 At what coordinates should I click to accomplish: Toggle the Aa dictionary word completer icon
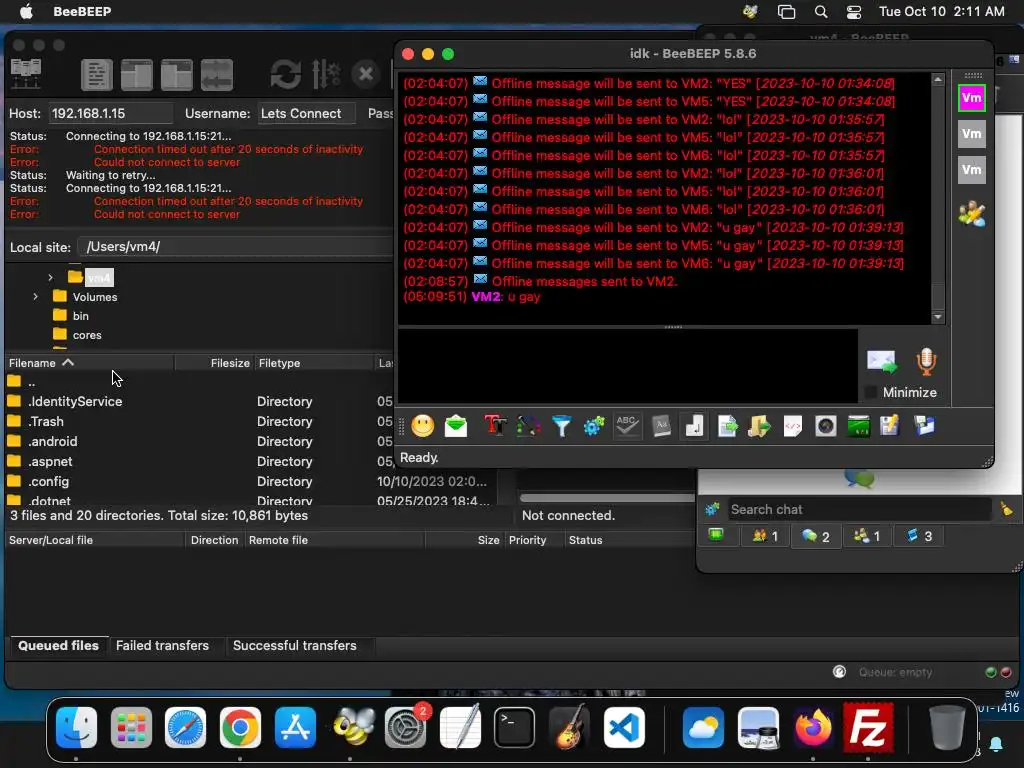click(661, 426)
